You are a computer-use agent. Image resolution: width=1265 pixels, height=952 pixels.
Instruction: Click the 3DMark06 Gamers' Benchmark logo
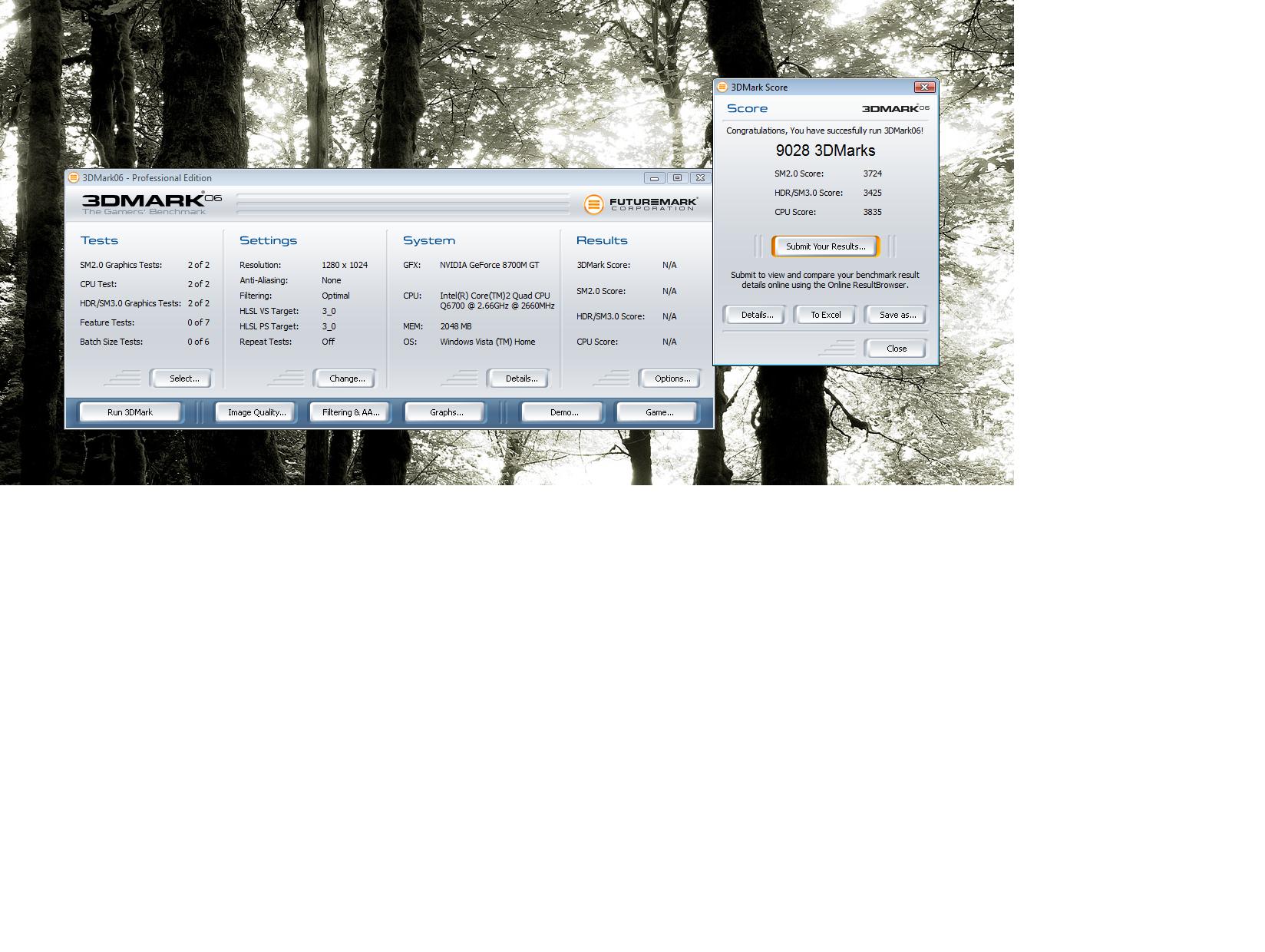(x=151, y=203)
